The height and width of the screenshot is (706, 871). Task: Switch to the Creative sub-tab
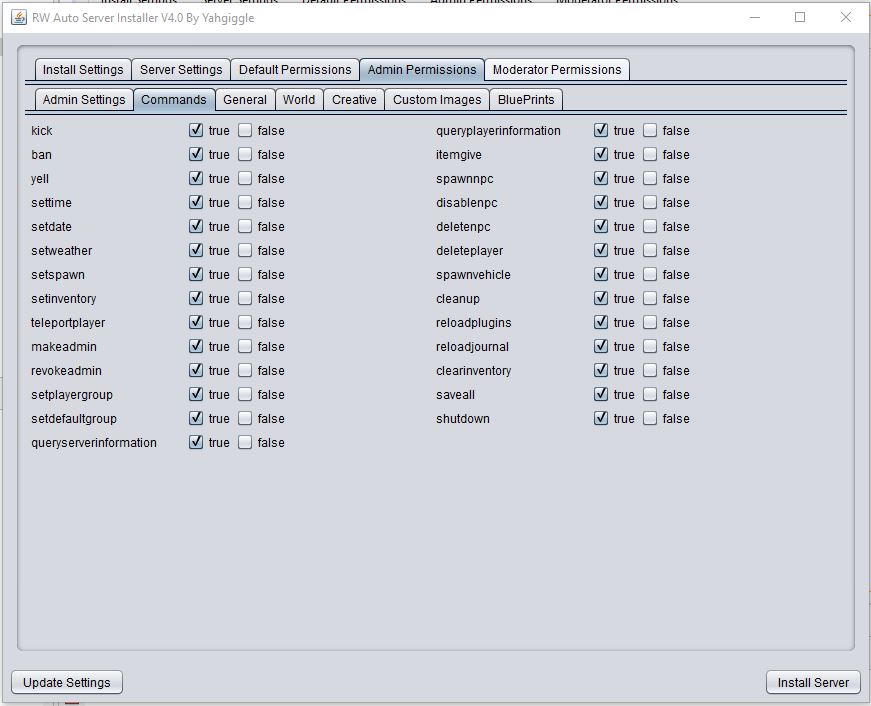click(x=354, y=100)
